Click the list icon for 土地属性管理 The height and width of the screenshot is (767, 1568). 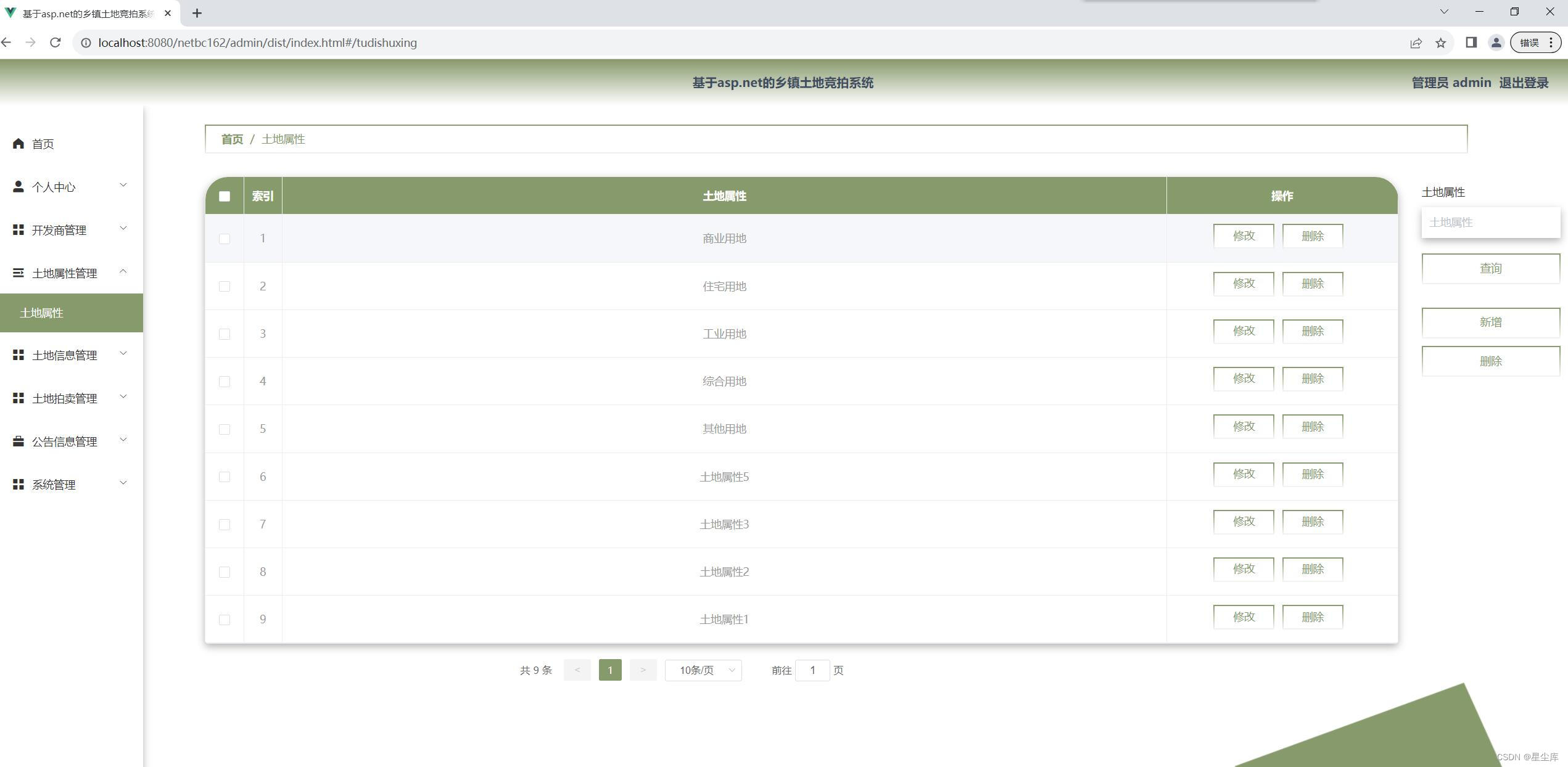click(x=18, y=273)
